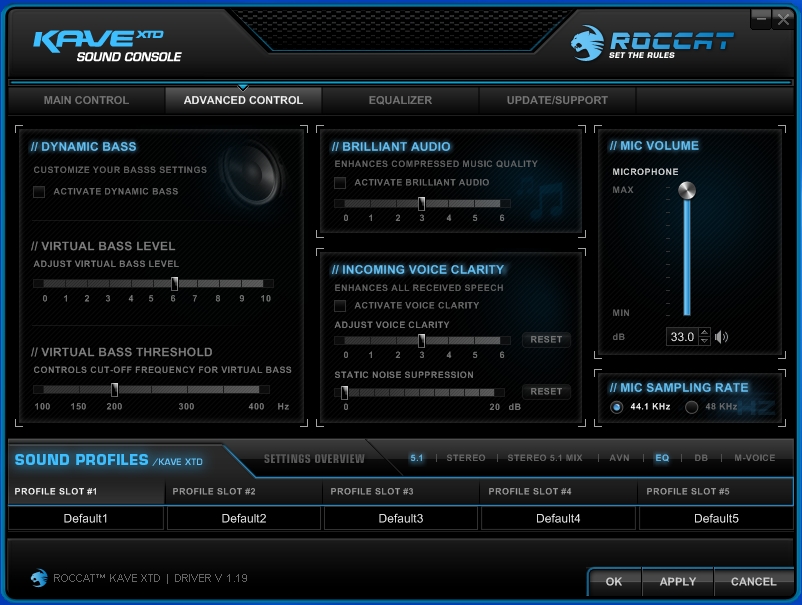
Task: Click the M-VOICE indicator in settings overview
Action: coord(754,458)
